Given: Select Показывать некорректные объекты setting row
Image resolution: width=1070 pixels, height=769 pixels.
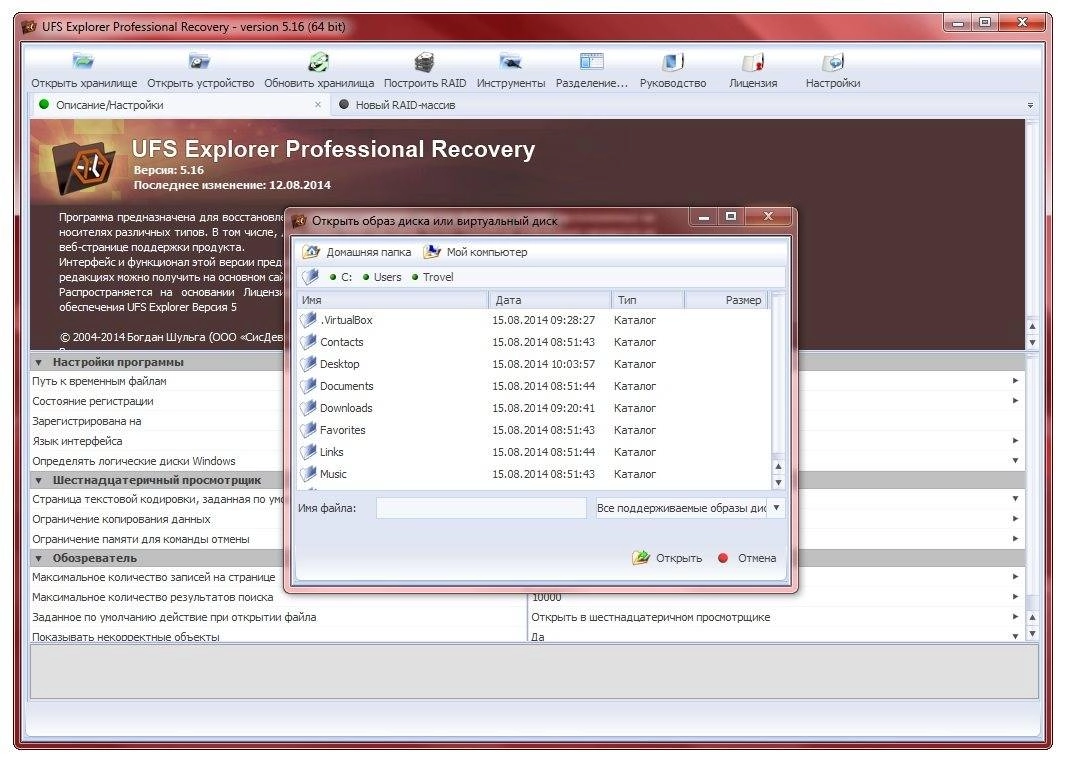Looking at the screenshot, I should (126, 637).
